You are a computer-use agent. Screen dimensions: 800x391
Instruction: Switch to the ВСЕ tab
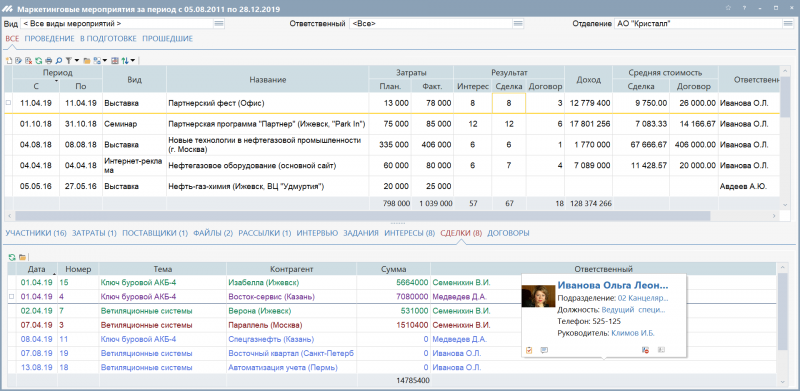(x=12, y=39)
